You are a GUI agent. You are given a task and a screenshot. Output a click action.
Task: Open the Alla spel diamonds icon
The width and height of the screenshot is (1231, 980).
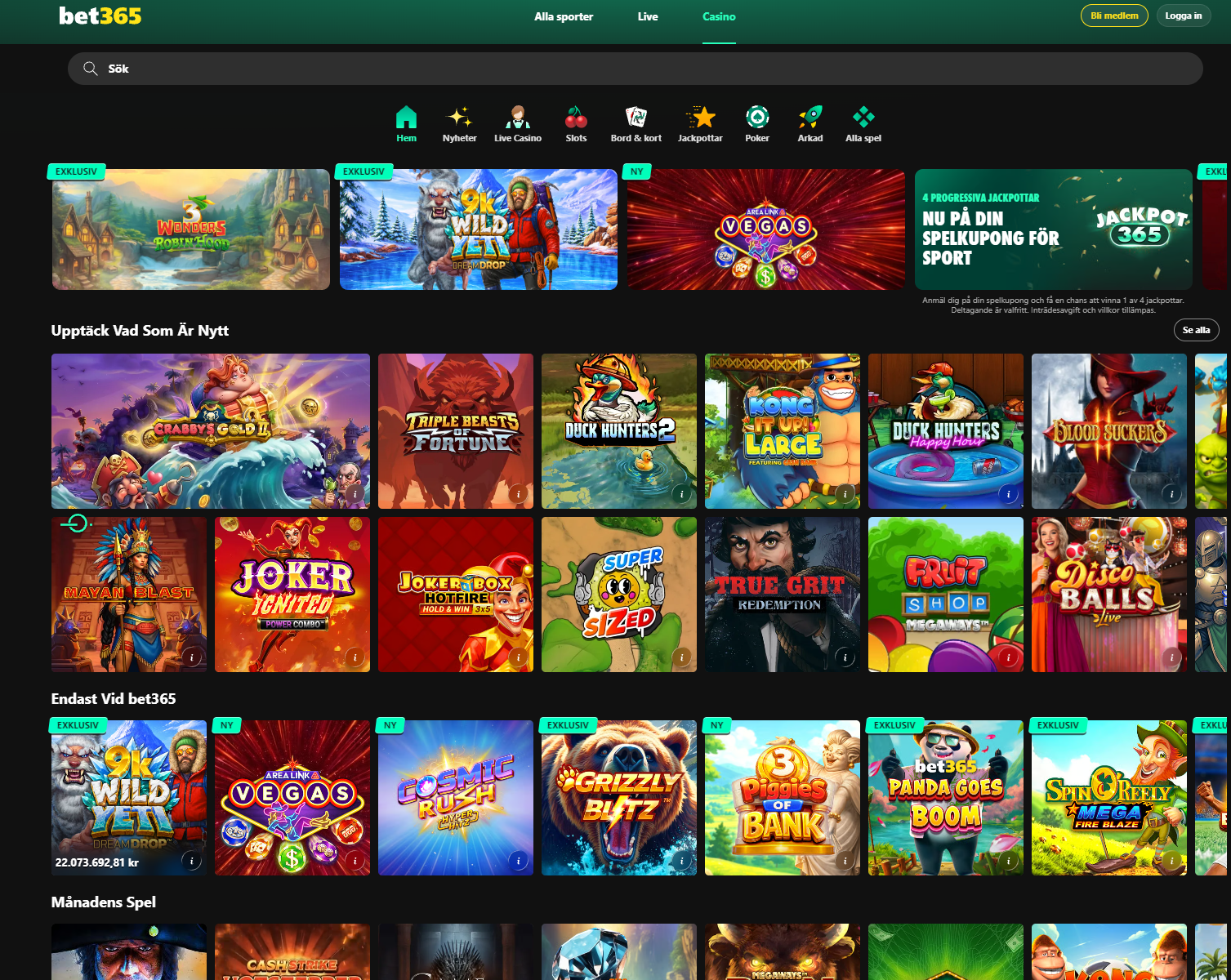click(x=863, y=118)
